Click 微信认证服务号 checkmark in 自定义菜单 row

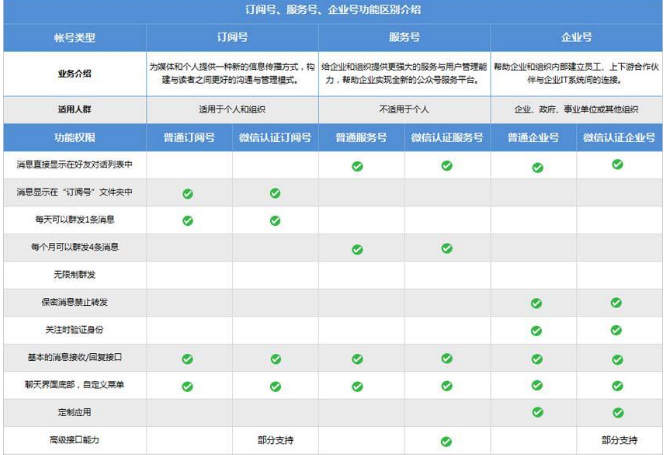(x=447, y=386)
